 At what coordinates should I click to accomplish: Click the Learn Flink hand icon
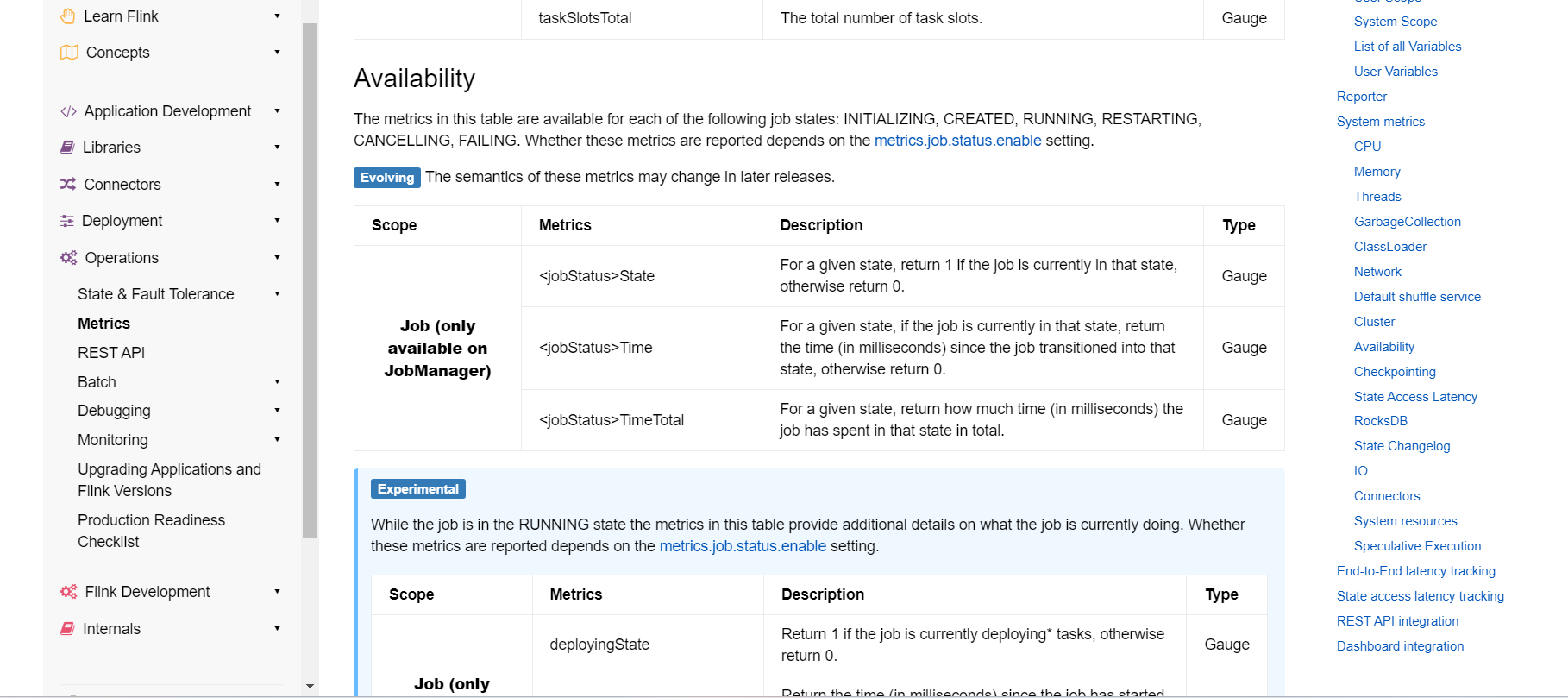point(68,16)
